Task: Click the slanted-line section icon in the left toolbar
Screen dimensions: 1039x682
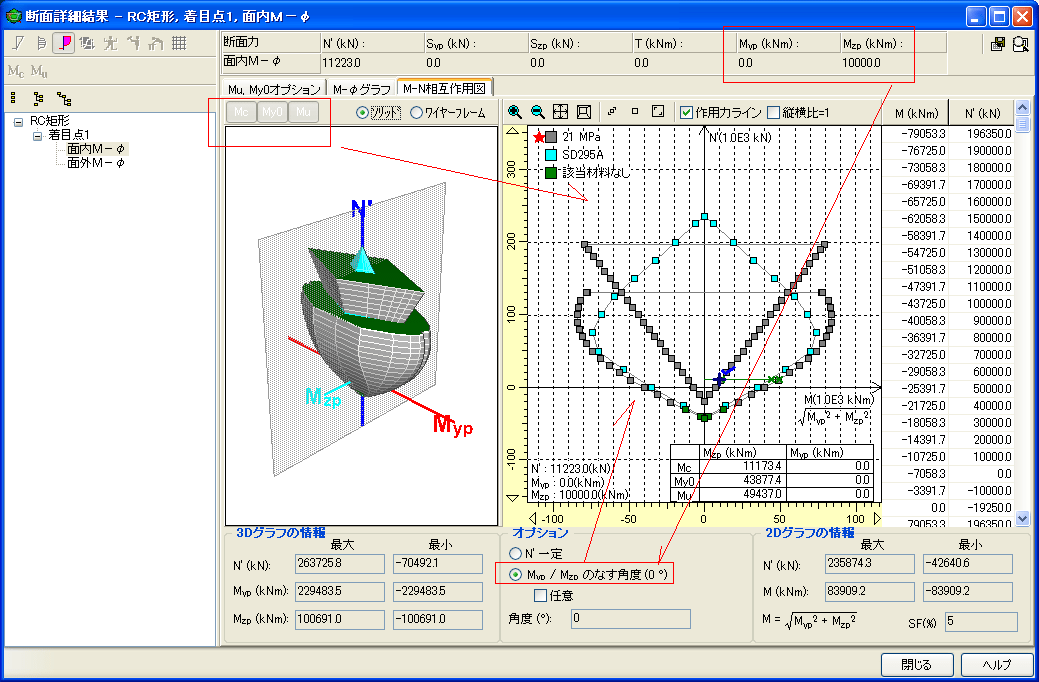Action: point(18,43)
